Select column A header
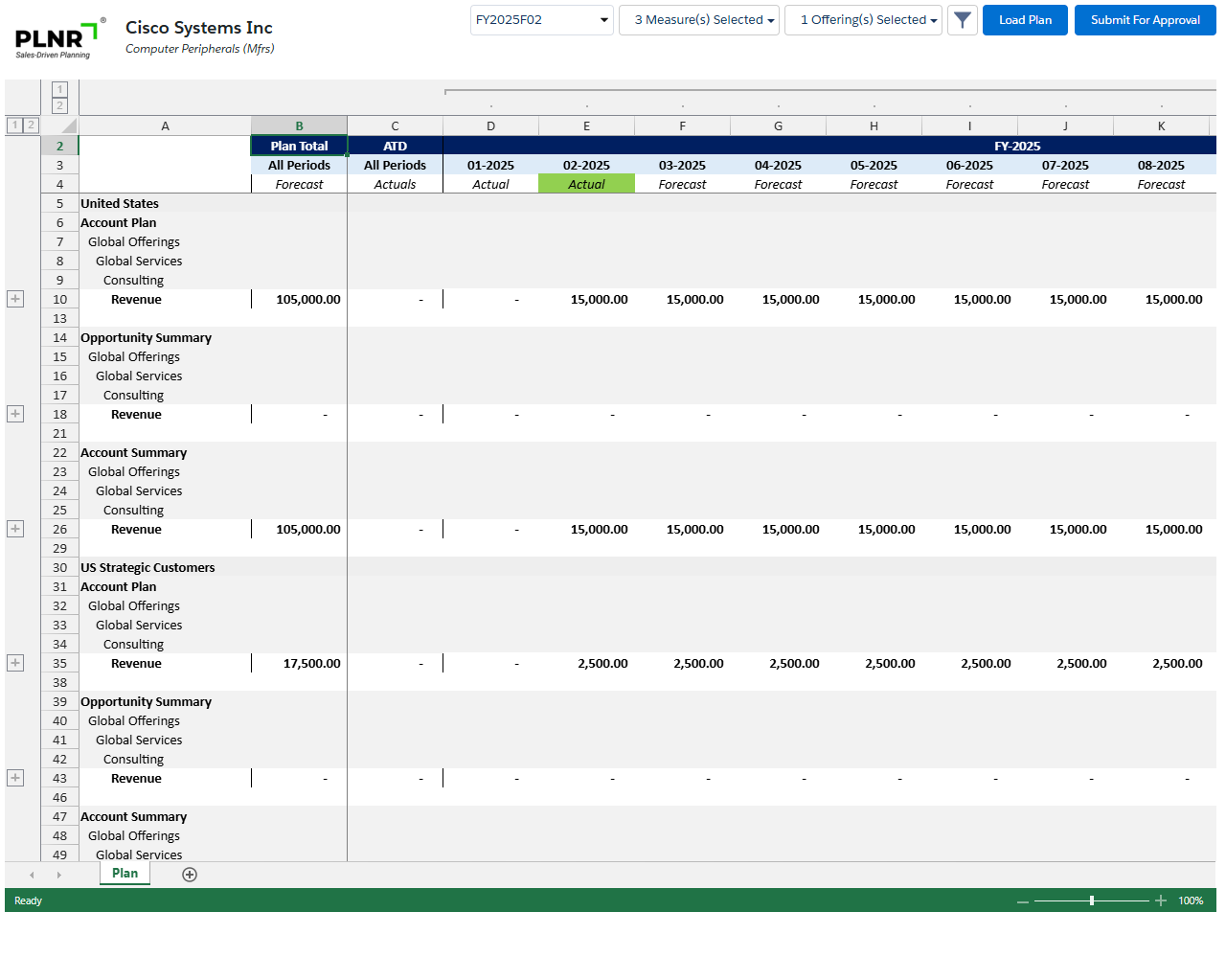The width and height of the screenshot is (1226, 980). coord(165,126)
